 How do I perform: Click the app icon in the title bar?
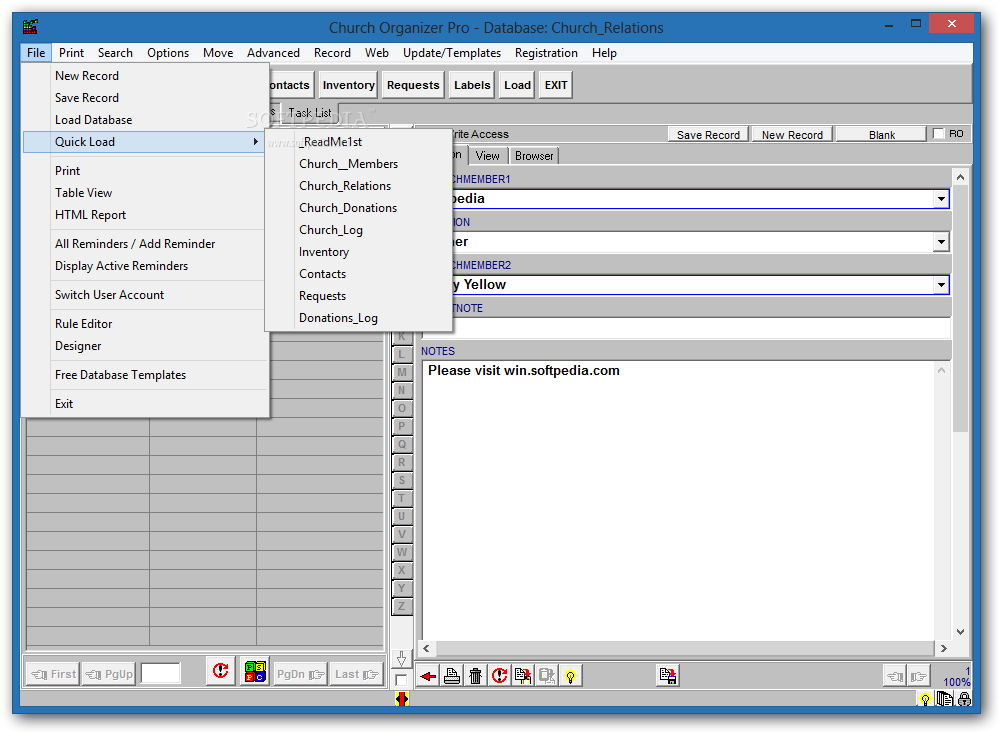click(31, 27)
